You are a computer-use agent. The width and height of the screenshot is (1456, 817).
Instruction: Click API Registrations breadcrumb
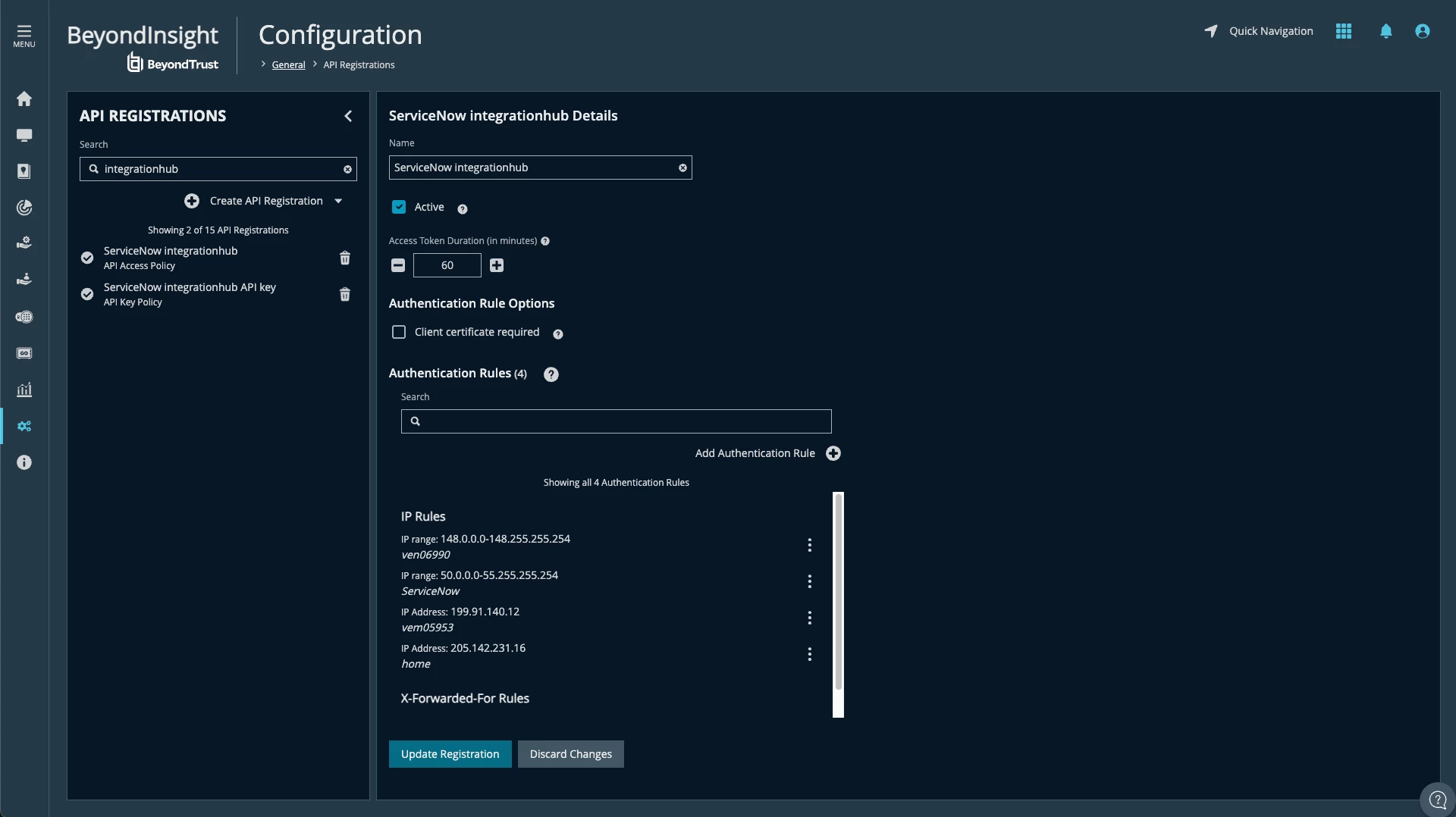coord(359,65)
